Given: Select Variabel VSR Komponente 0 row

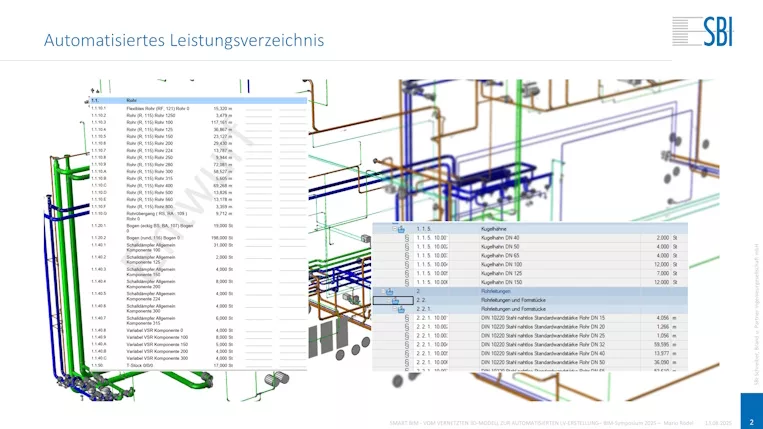Looking at the screenshot, I should [x=199, y=330].
